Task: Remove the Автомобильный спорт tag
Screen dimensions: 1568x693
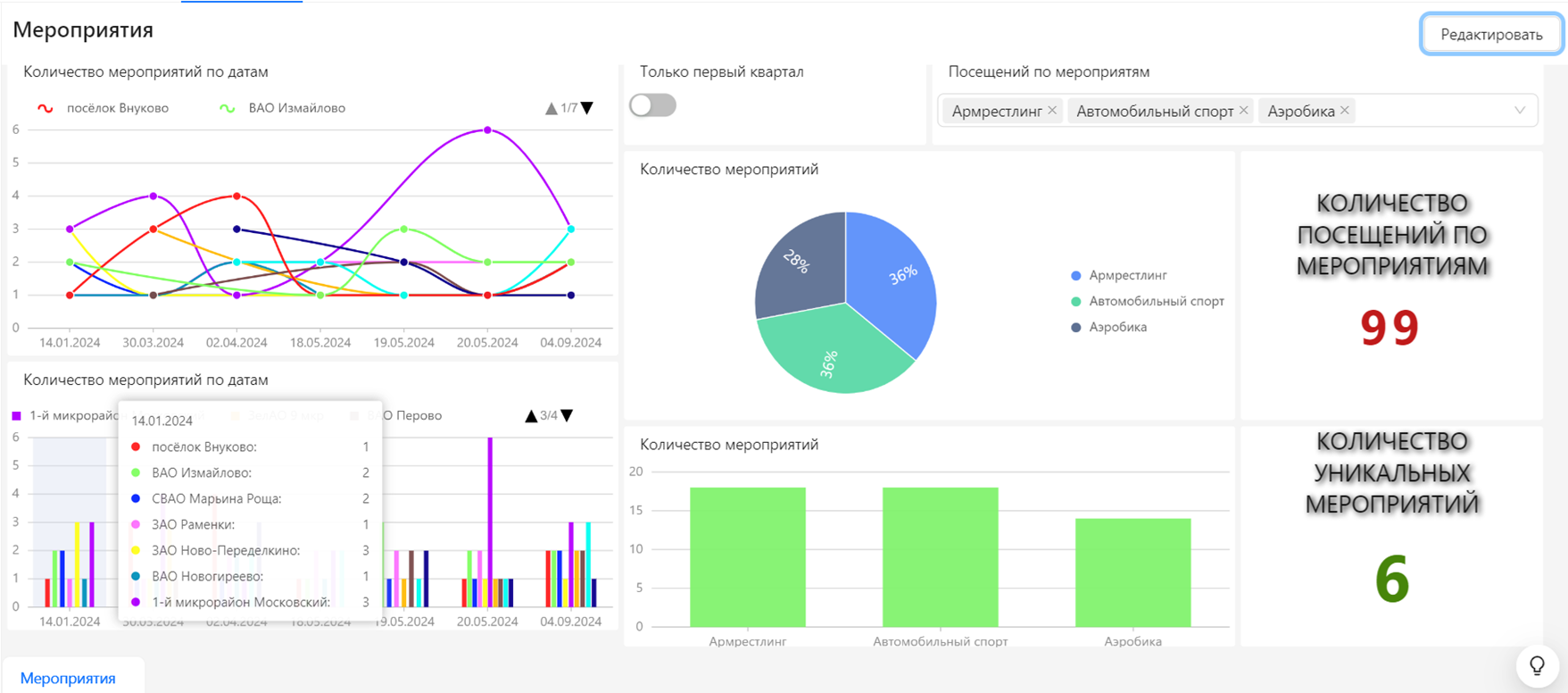Action: [1244, 110]
